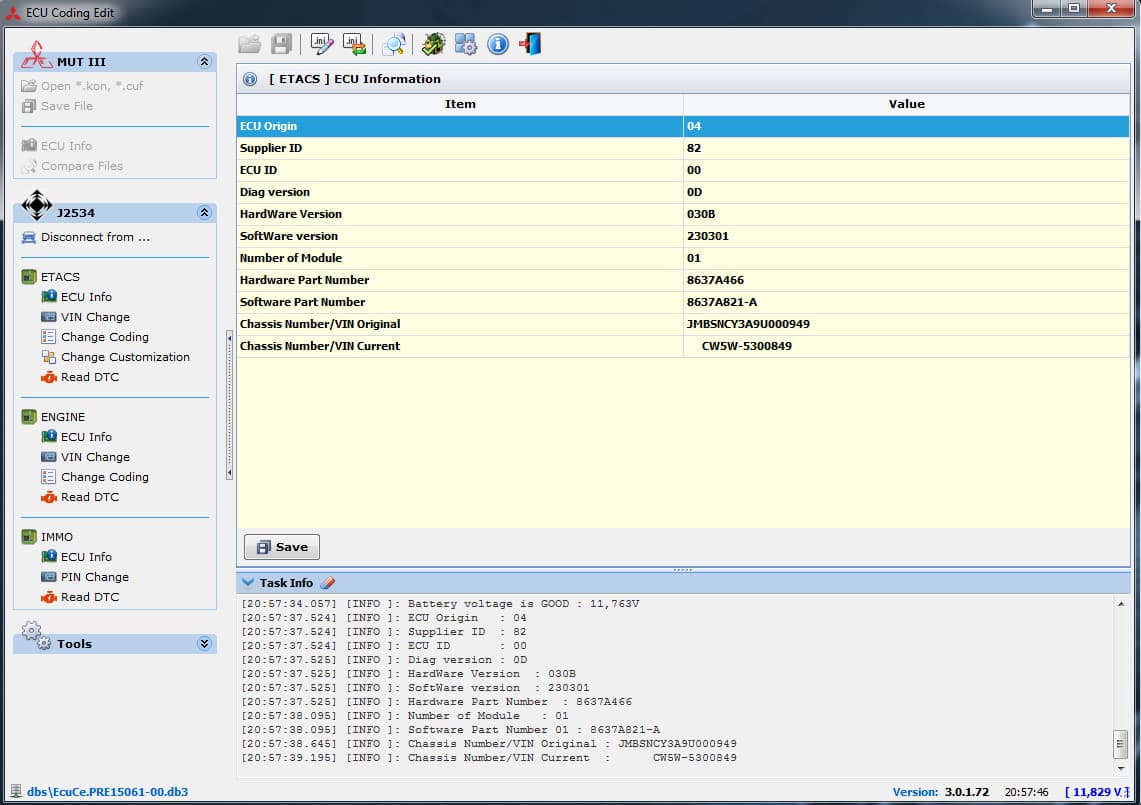Viewport: 1141px width, 805px height.
Task: Collapse the J2534 panel
Action: 204,213
